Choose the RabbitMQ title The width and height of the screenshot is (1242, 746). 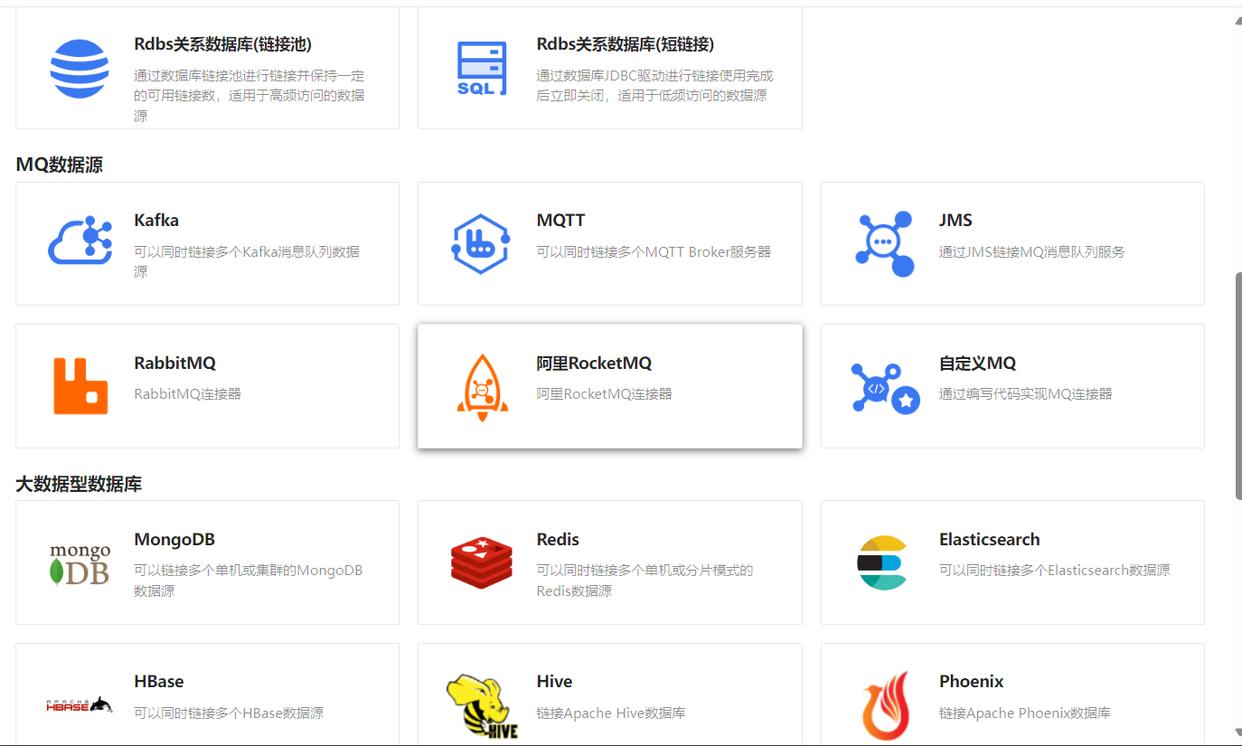click(175, 363)
